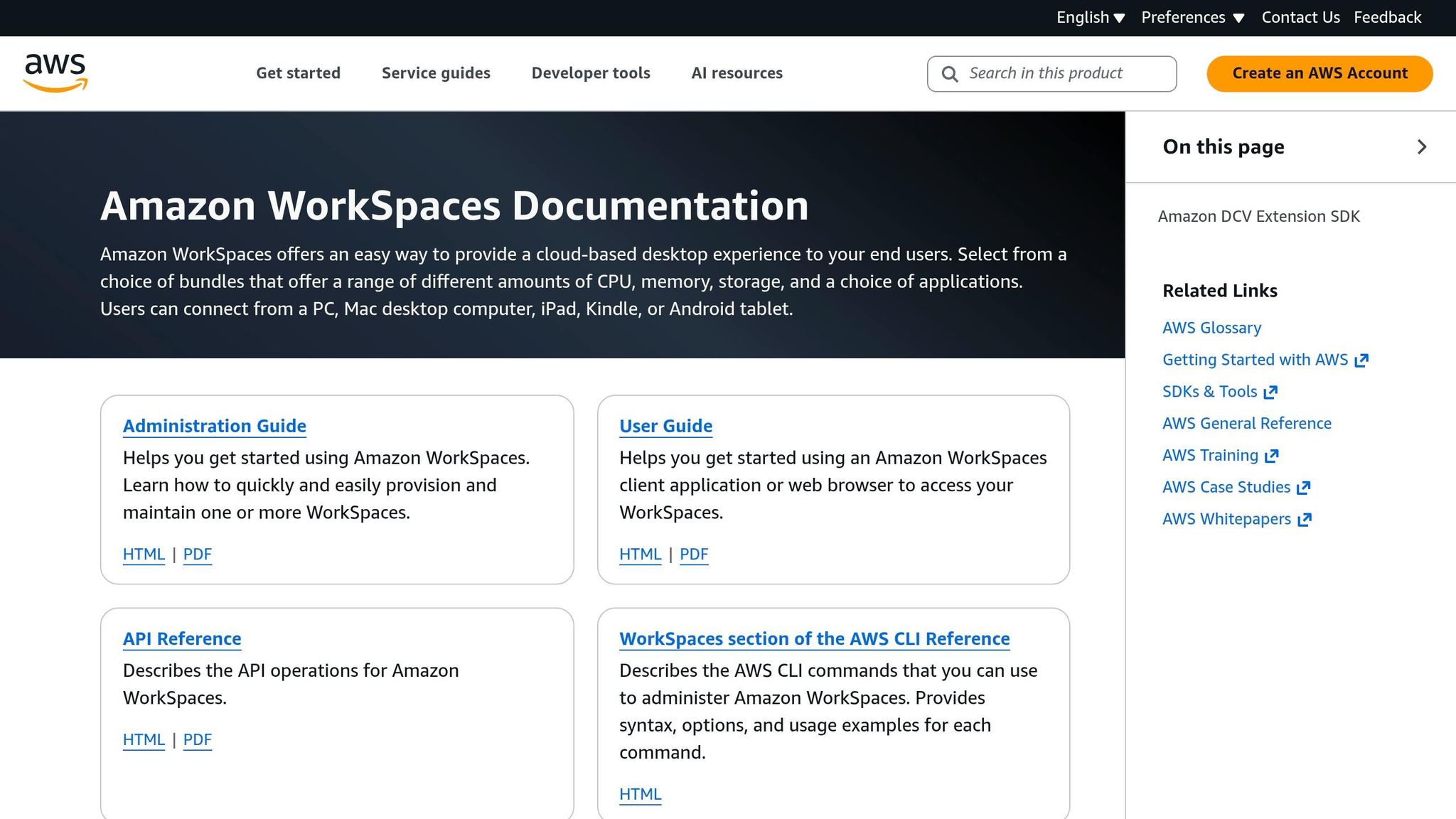Open User Guide PDF version
This screenshot has width=1456, height=819.
[x=694, y=555]
